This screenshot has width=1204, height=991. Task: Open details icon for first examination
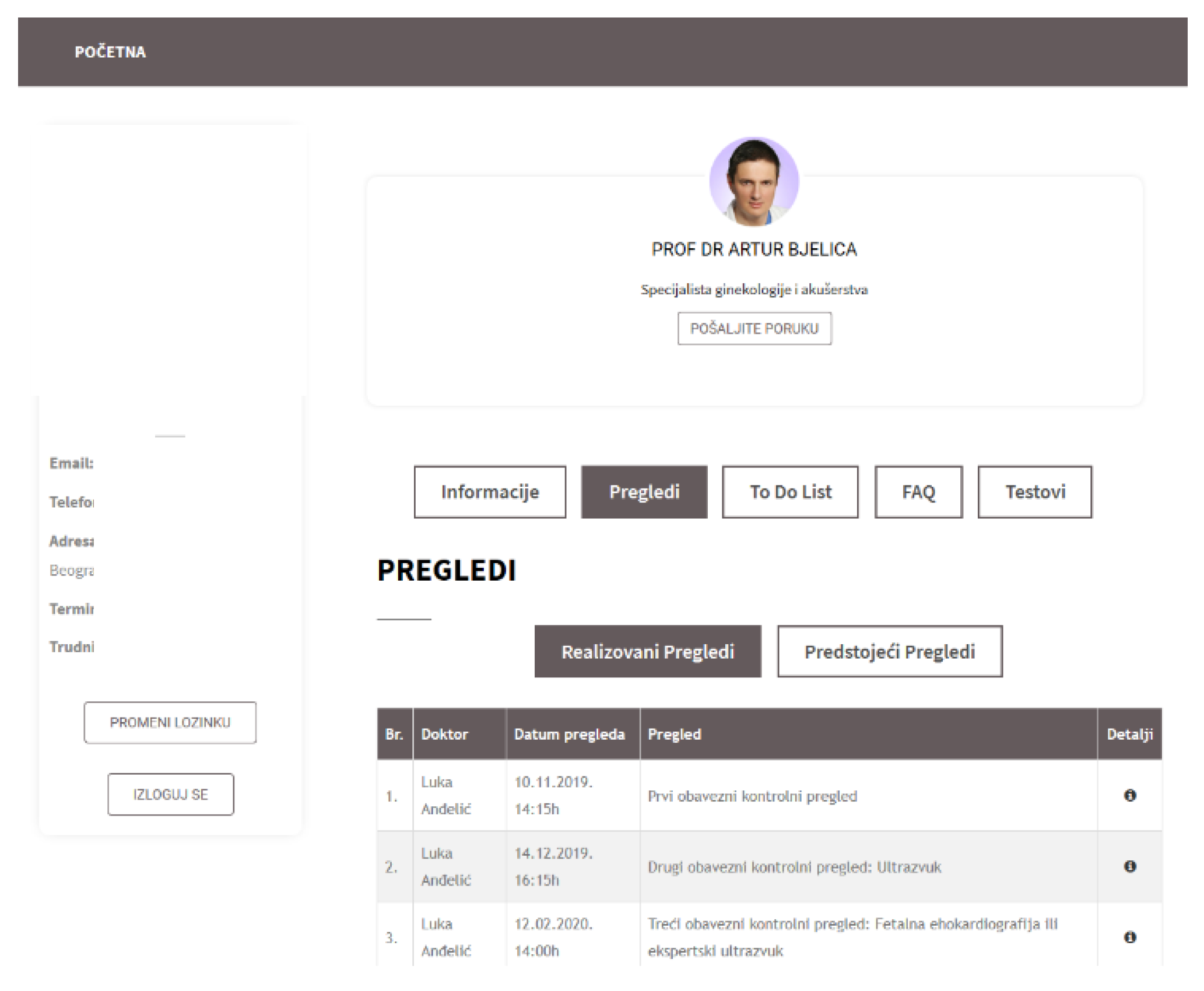[1129, 795]
